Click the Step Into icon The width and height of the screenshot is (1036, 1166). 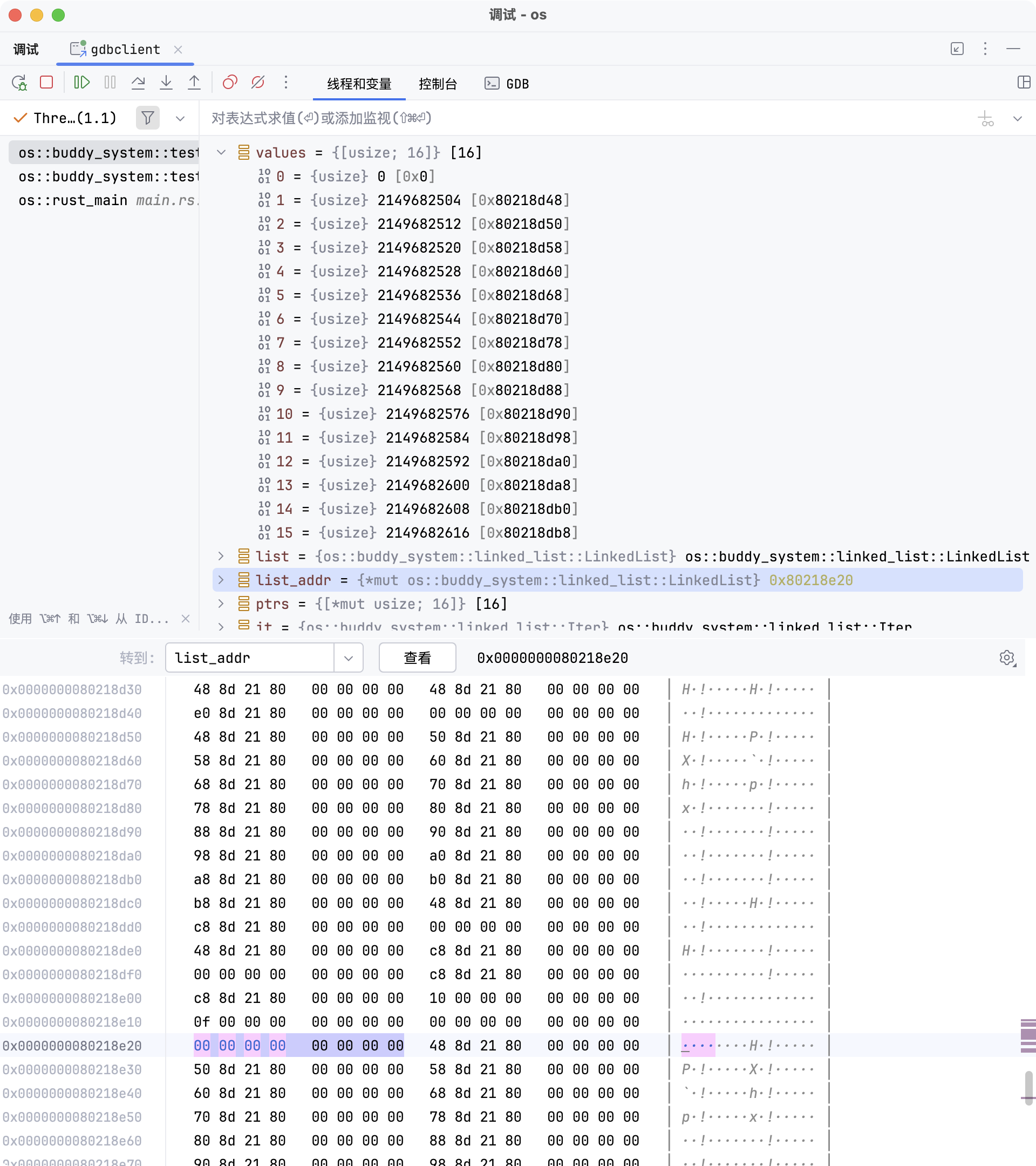(166, 83)
